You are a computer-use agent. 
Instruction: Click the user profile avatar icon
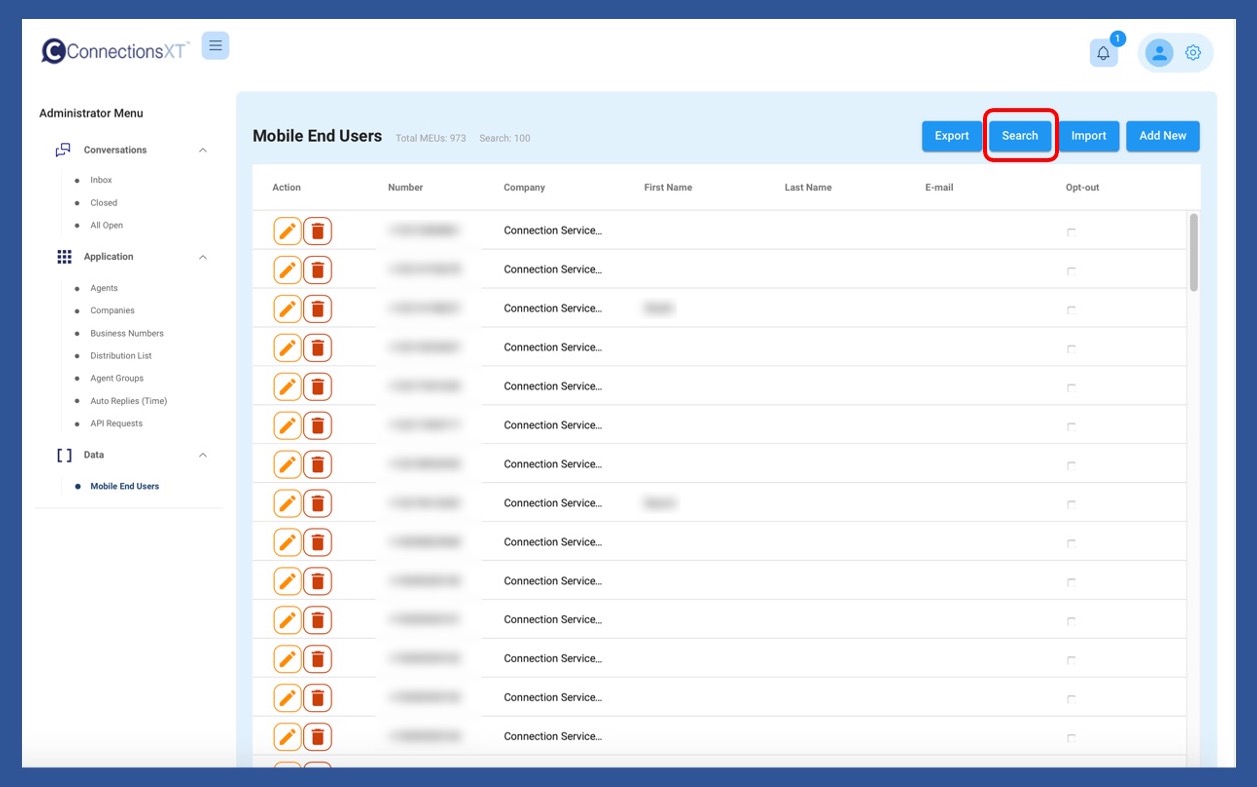(x=1159, y=53)
